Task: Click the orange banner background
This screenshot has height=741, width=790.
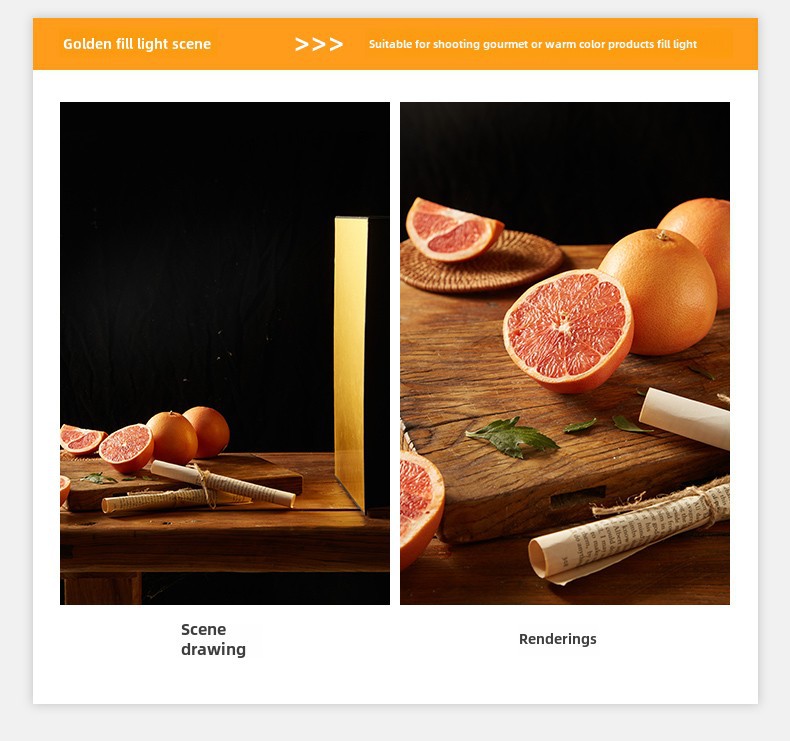Action: tap(395, 44)
